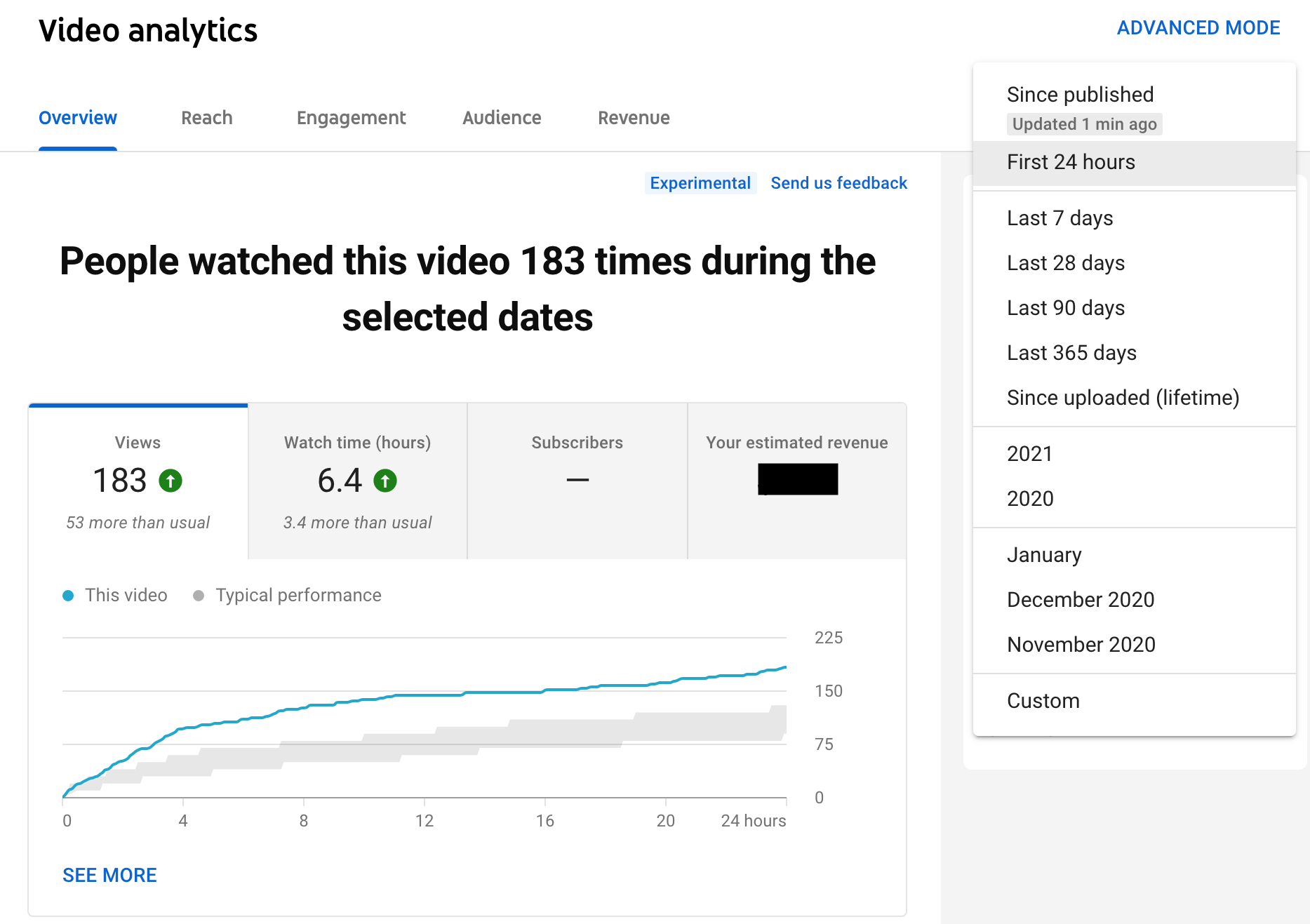
Task: Click the gray Typical performance legend dot
Action: [199, 596]
